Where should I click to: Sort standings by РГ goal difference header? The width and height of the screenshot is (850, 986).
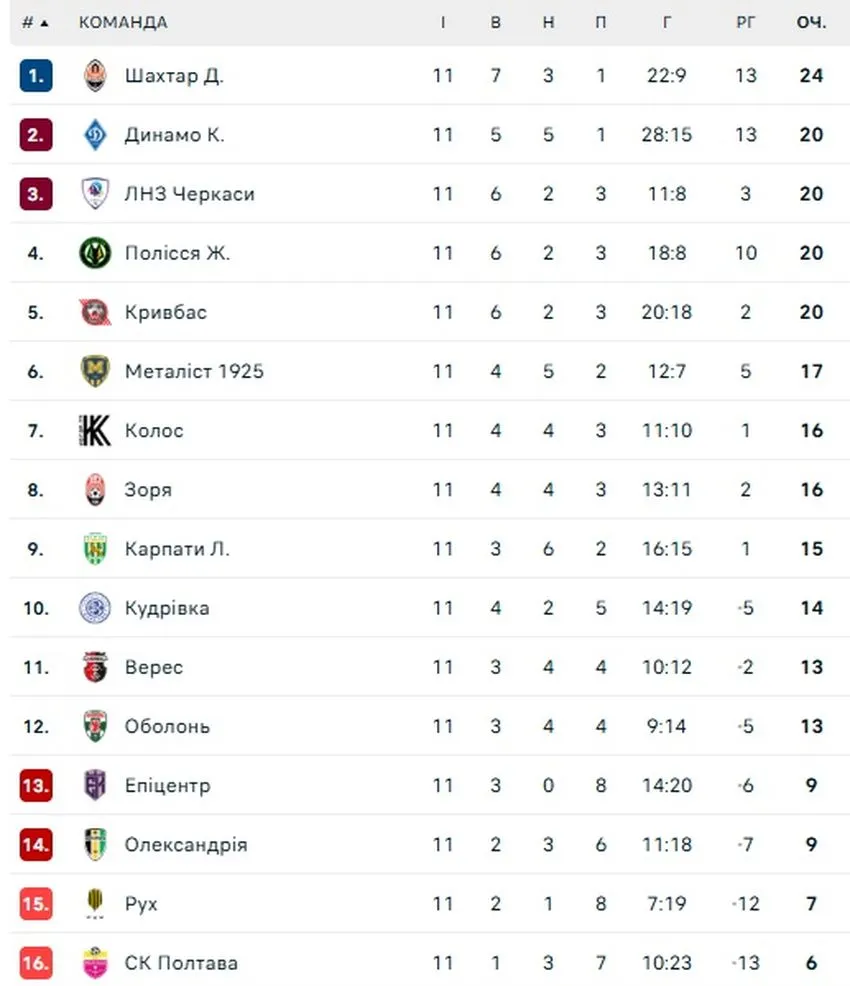(745, 22)
